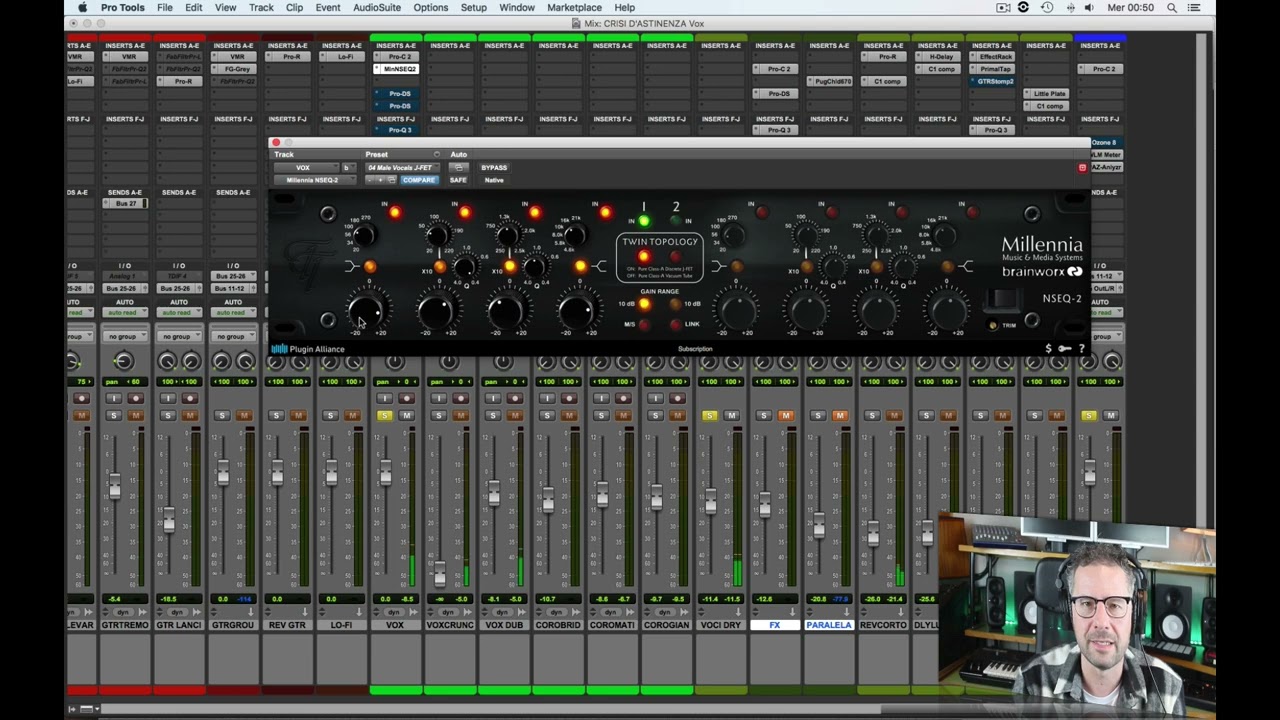Open the Clip menu
This screenshot has width=1280, height=720.
pos(294,8)
